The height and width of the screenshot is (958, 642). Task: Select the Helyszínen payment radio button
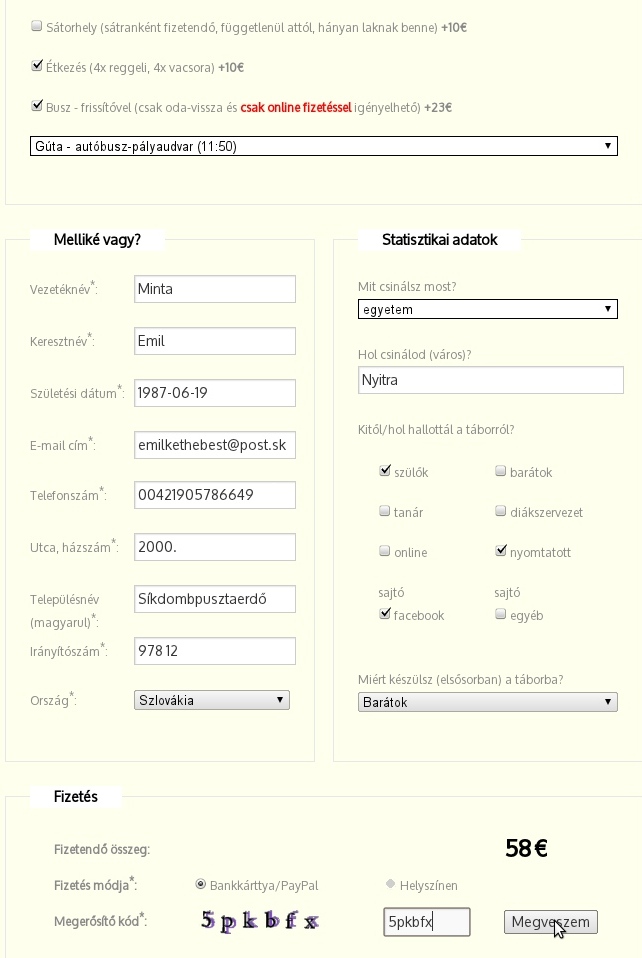(x=390, y=884)
